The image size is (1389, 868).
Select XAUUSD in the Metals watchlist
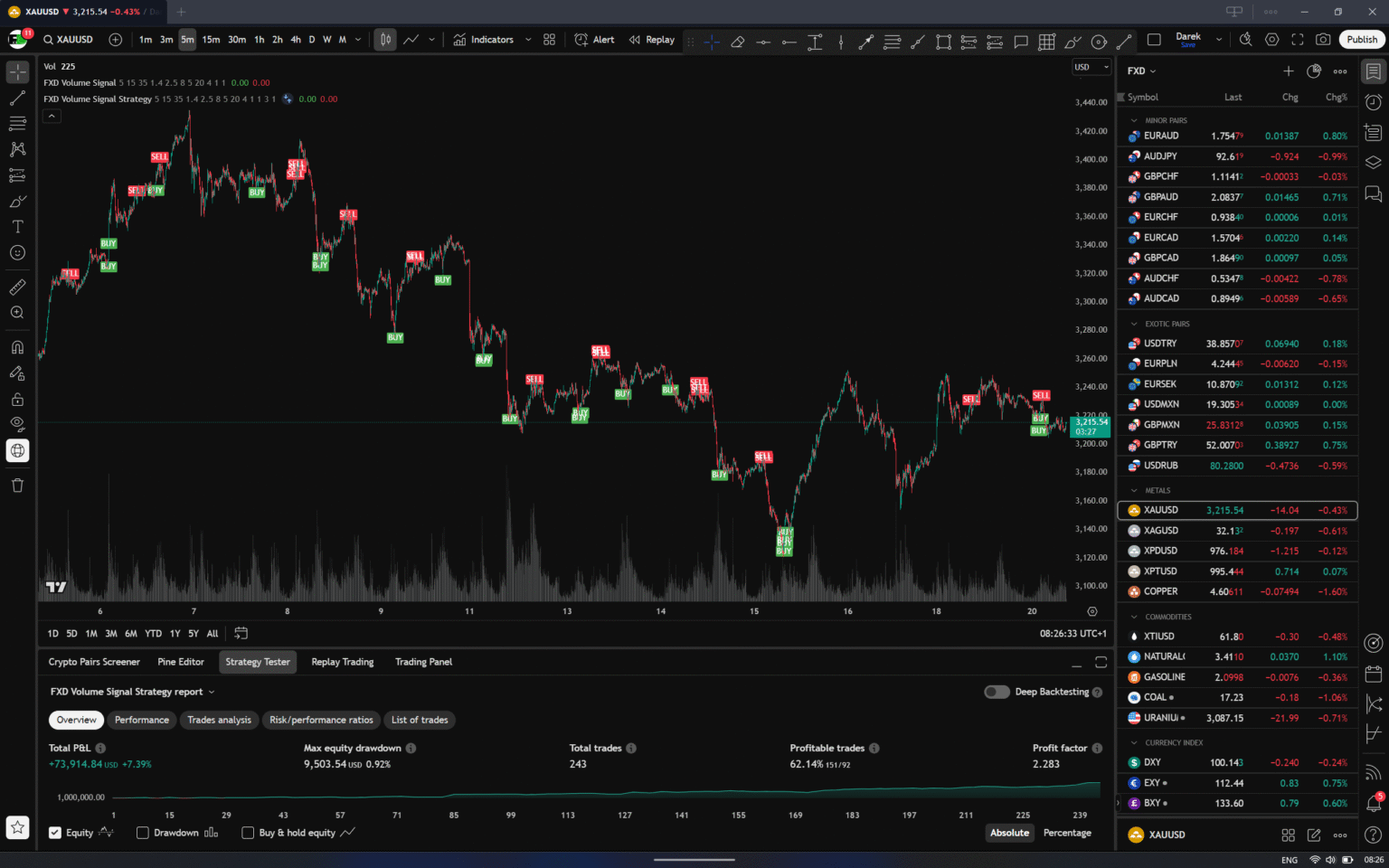point(1160,509)
